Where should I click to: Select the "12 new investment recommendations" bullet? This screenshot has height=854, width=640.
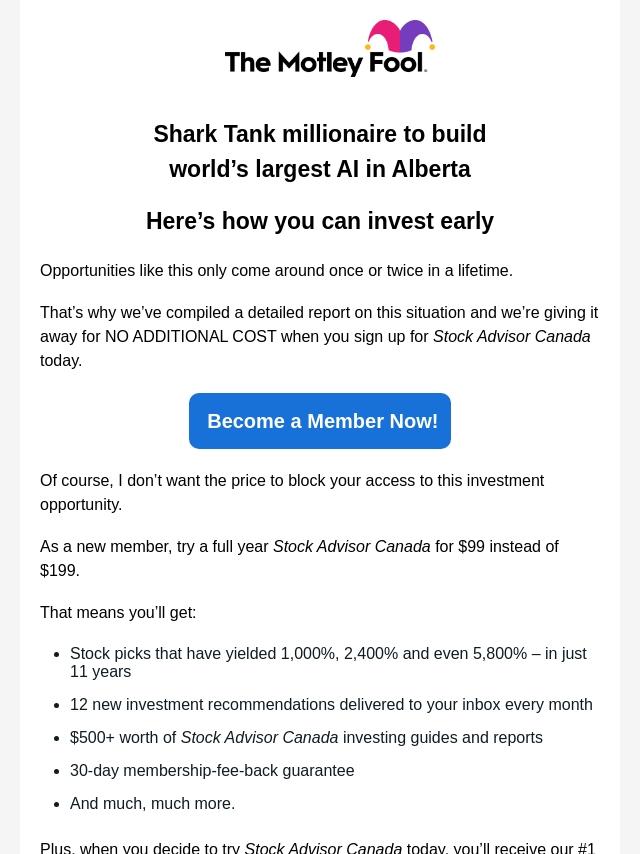pos(331,704)
